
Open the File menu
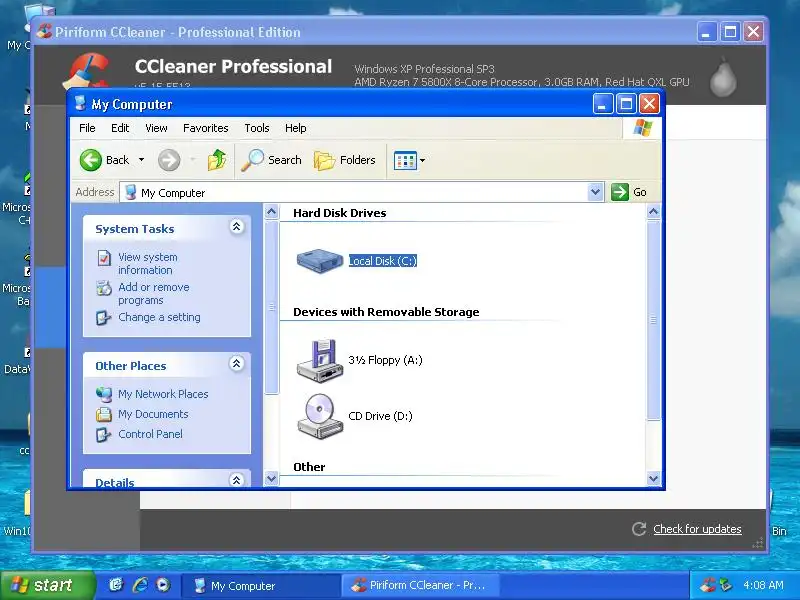tap(87, 128)
